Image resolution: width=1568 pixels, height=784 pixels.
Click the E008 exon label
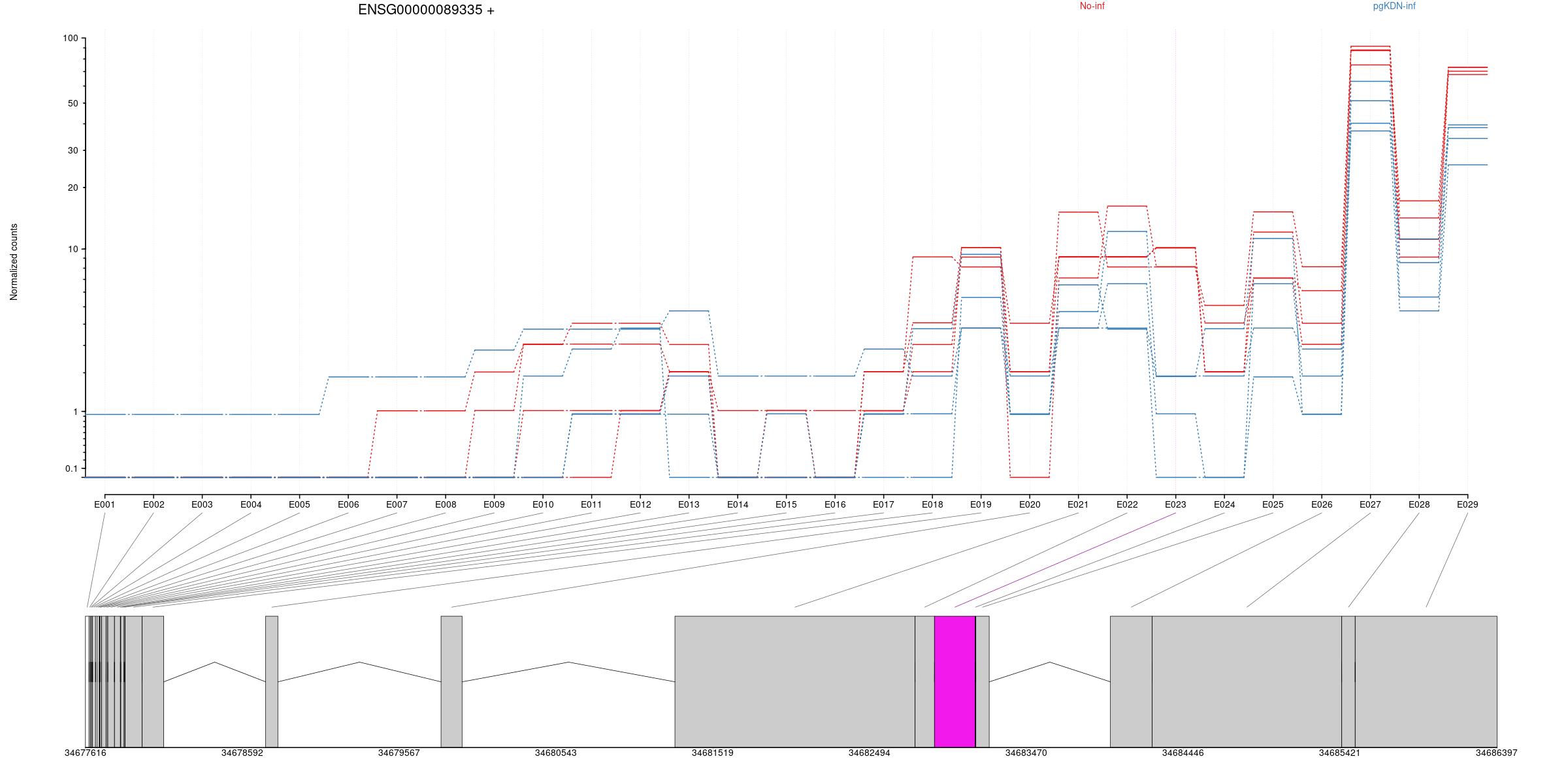[446, 504]
